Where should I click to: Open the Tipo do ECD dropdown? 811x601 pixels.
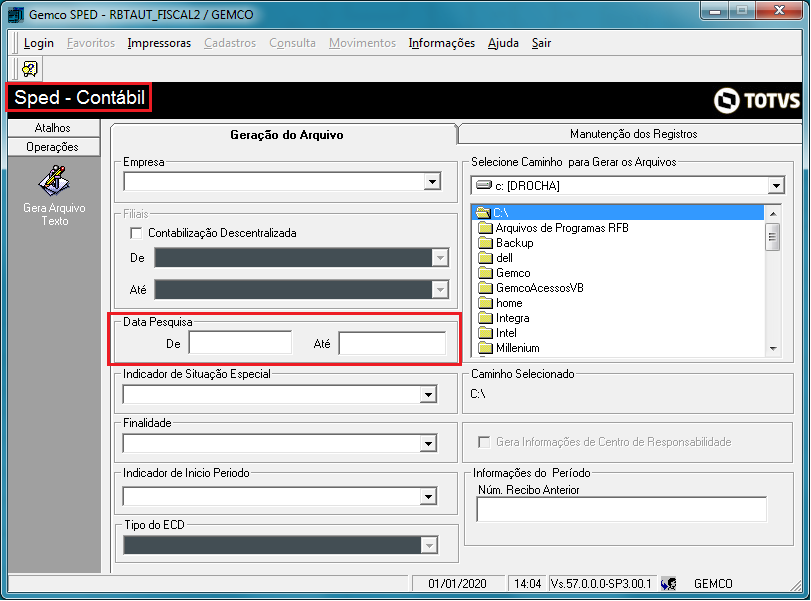(429, 545)
